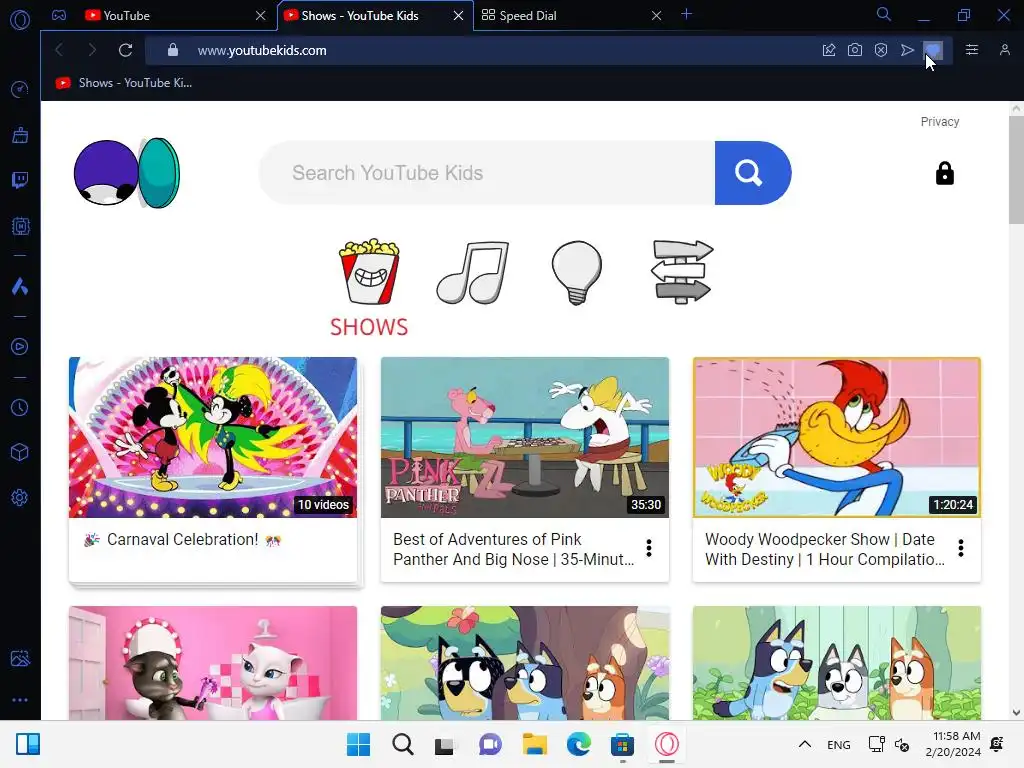Image resolution: width=1024 pixels, height=768 pixels.
Task: Close the YouTube tab
Action: click(x=261, y=16)
